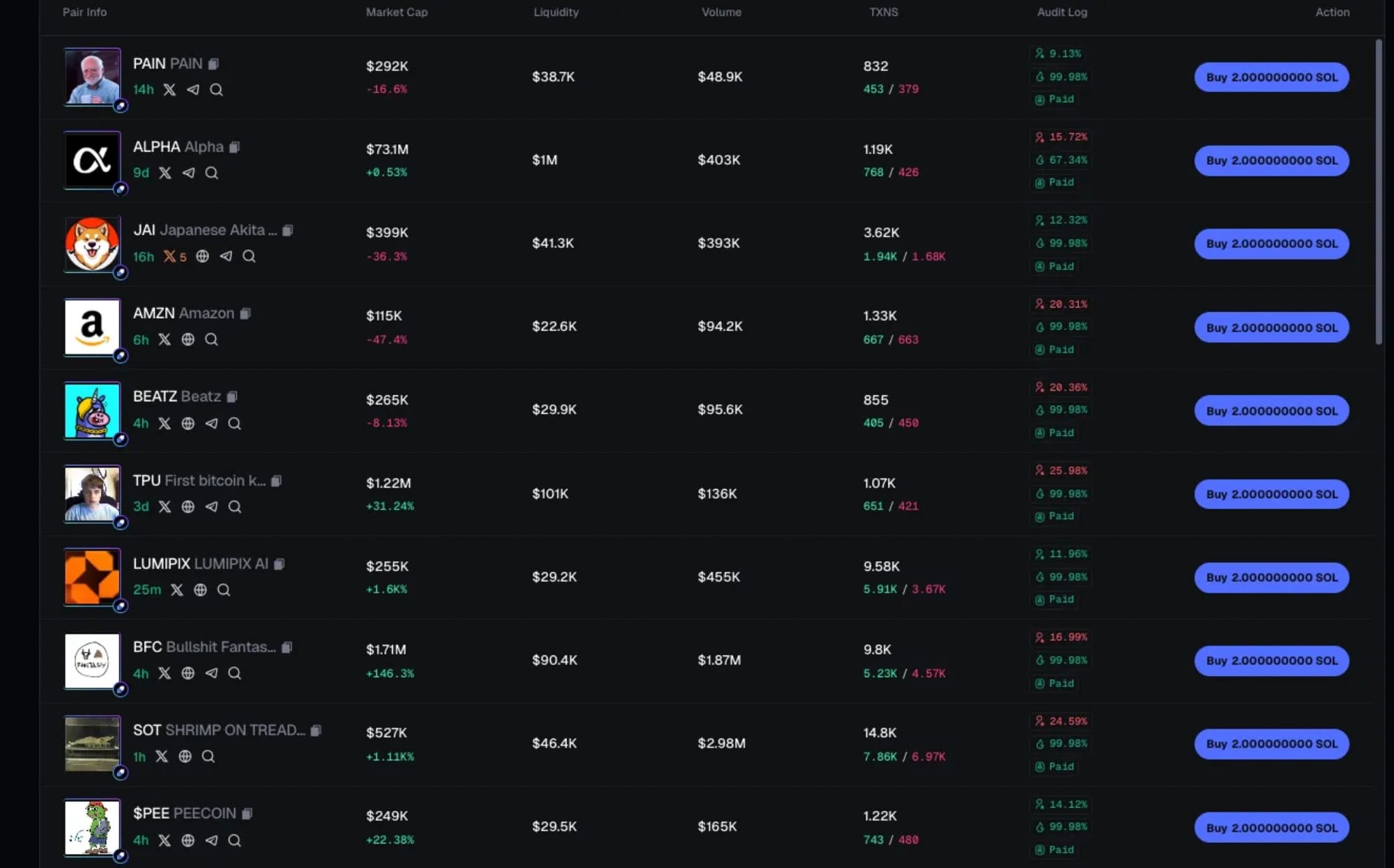The height and width of the screenshot is (868, 1394).
Task: Buy 2 SOL of BFC
Action: (x=1271, y=660)
